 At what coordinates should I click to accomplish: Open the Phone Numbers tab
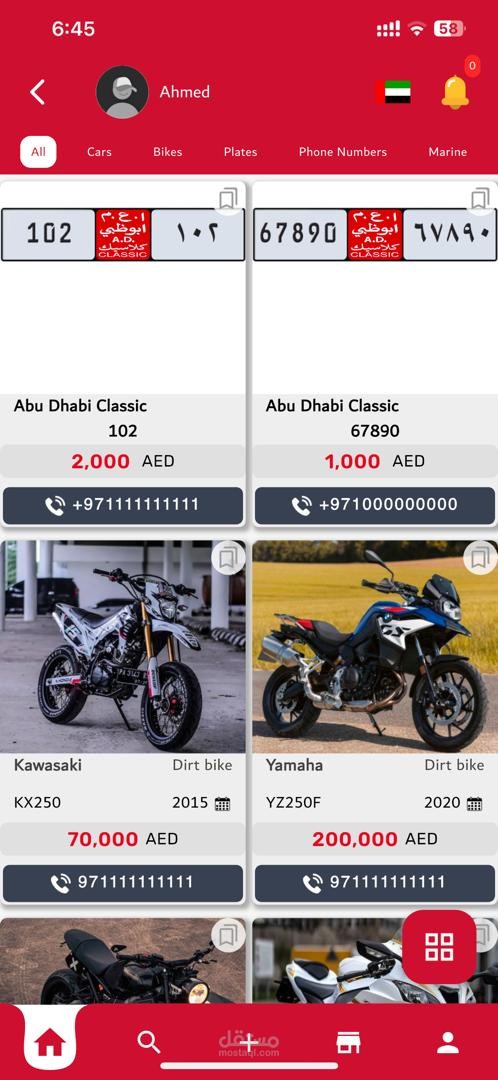pyautogui.click(x=342, y=152)
